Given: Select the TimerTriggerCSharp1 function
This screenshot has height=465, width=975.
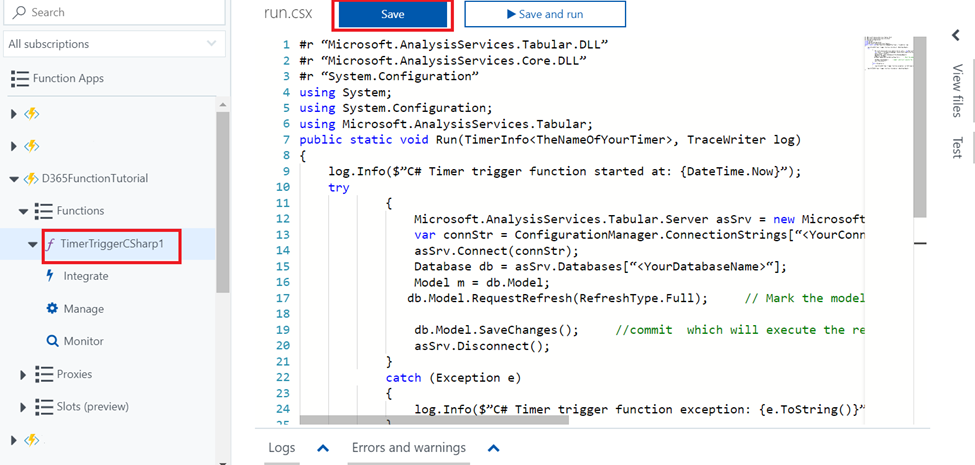Looking at the screenshot, I should click(111, 244).
